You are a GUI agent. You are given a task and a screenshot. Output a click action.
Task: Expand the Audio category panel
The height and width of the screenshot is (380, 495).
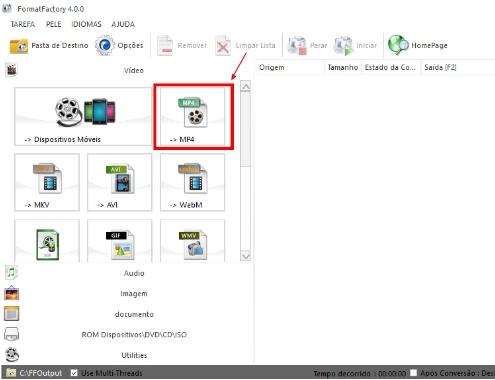point(134,273)
